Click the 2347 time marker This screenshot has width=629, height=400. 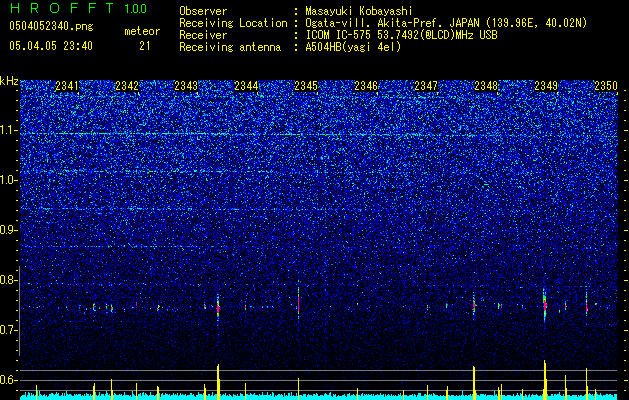426,86
